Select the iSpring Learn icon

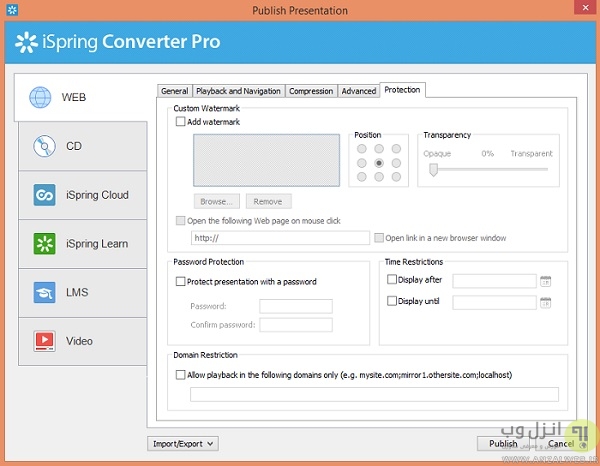44,244
